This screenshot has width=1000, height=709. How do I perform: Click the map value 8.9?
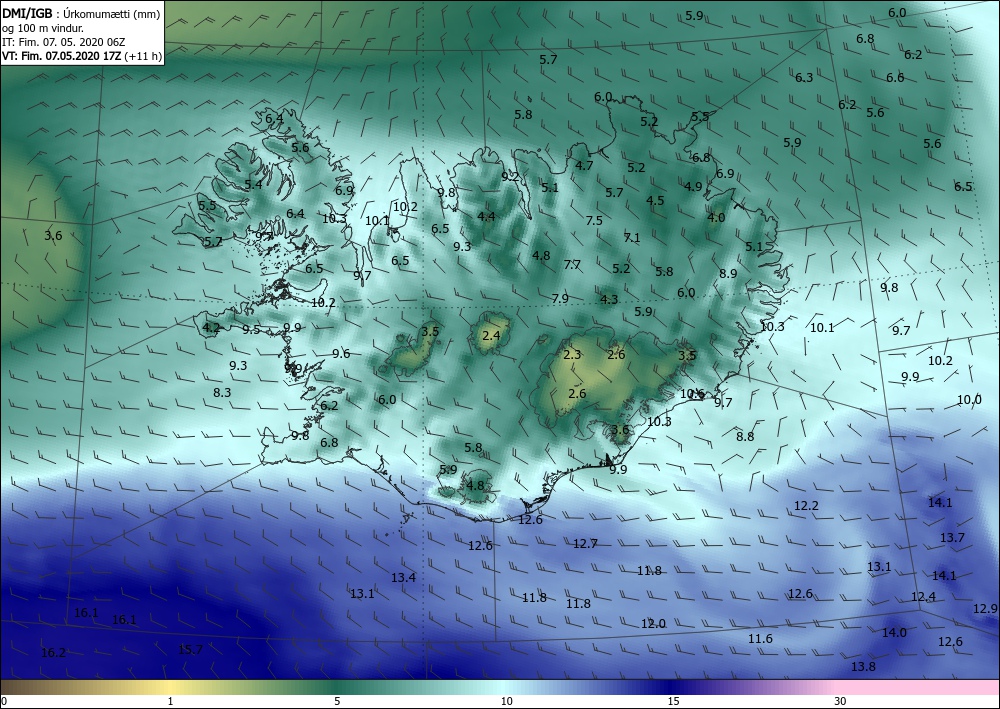pos(728,274)
